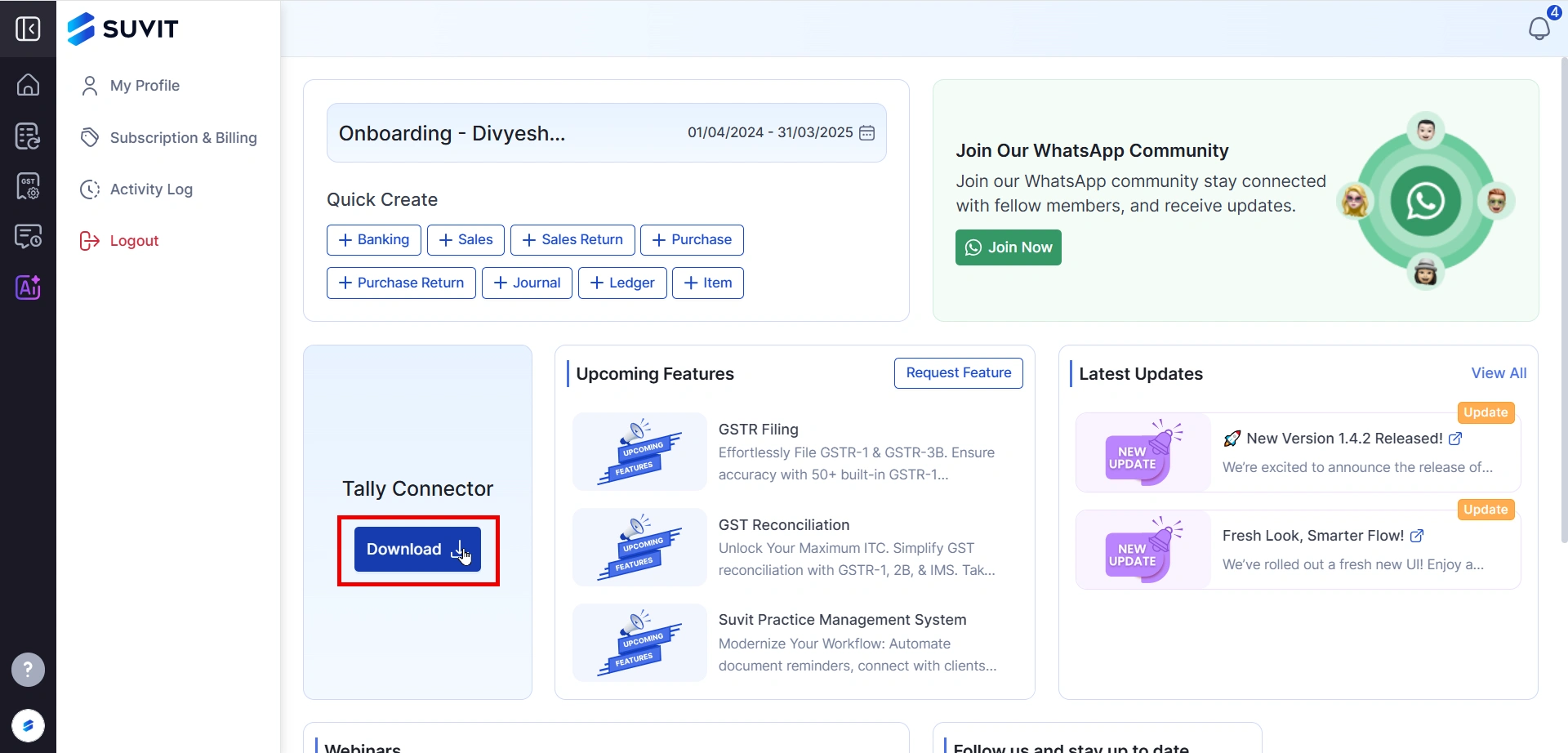Click the GST Reconciliation title
Screen dimensions: 1568x753
click(784, 525)
